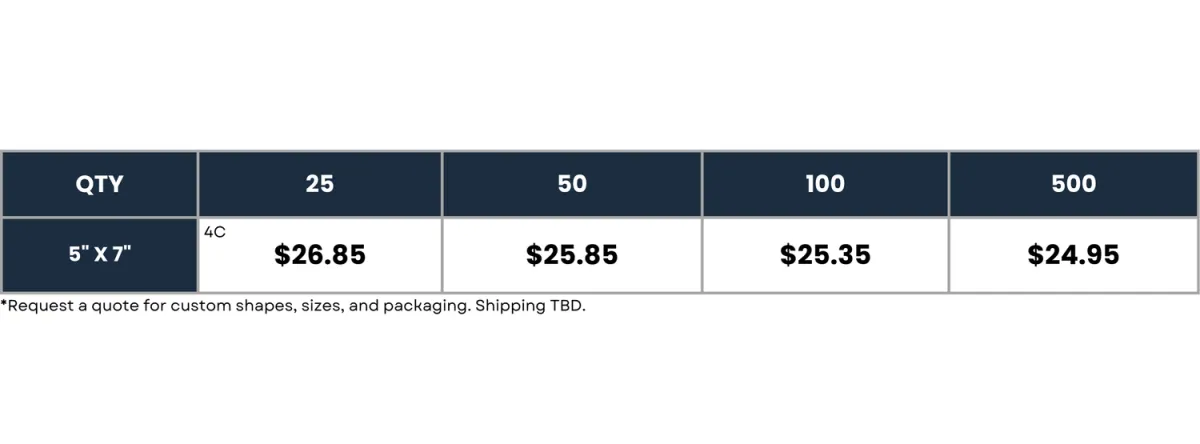This screenshot has height=444, width=1200.
Task: Click the 100 quantity column header
Action: [825, 184]
